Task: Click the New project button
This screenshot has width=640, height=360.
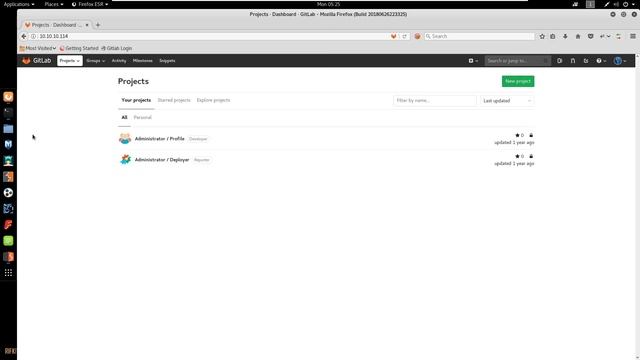Action: pos(518,81)
